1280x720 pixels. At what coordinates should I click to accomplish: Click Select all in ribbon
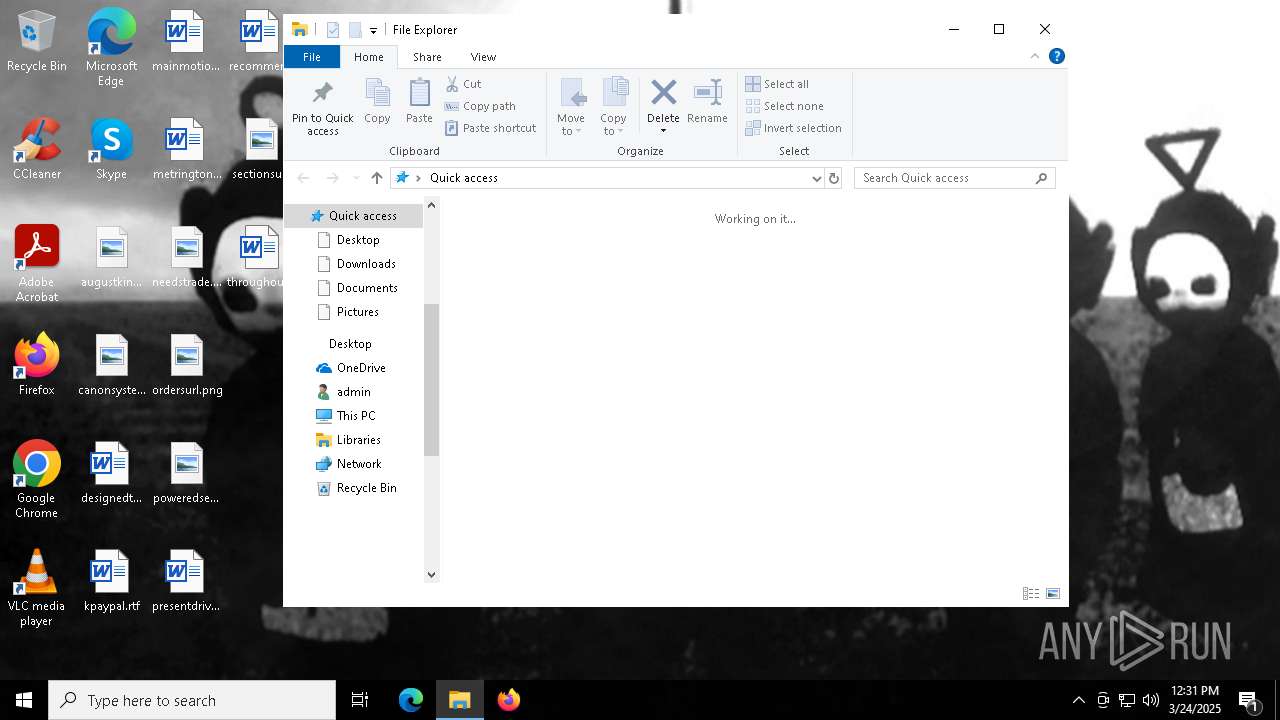pyautogui.click(x=777, y=84)
